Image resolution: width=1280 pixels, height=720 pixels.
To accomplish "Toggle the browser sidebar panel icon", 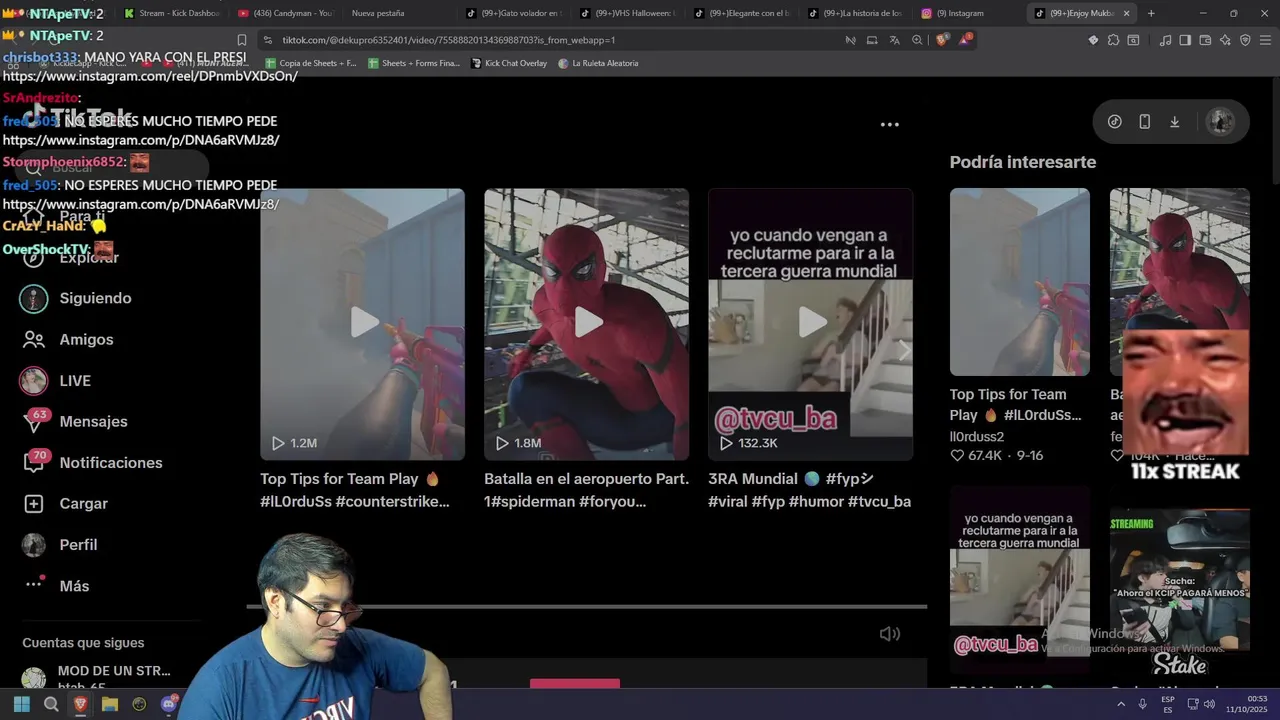I will pos(1185,40).
